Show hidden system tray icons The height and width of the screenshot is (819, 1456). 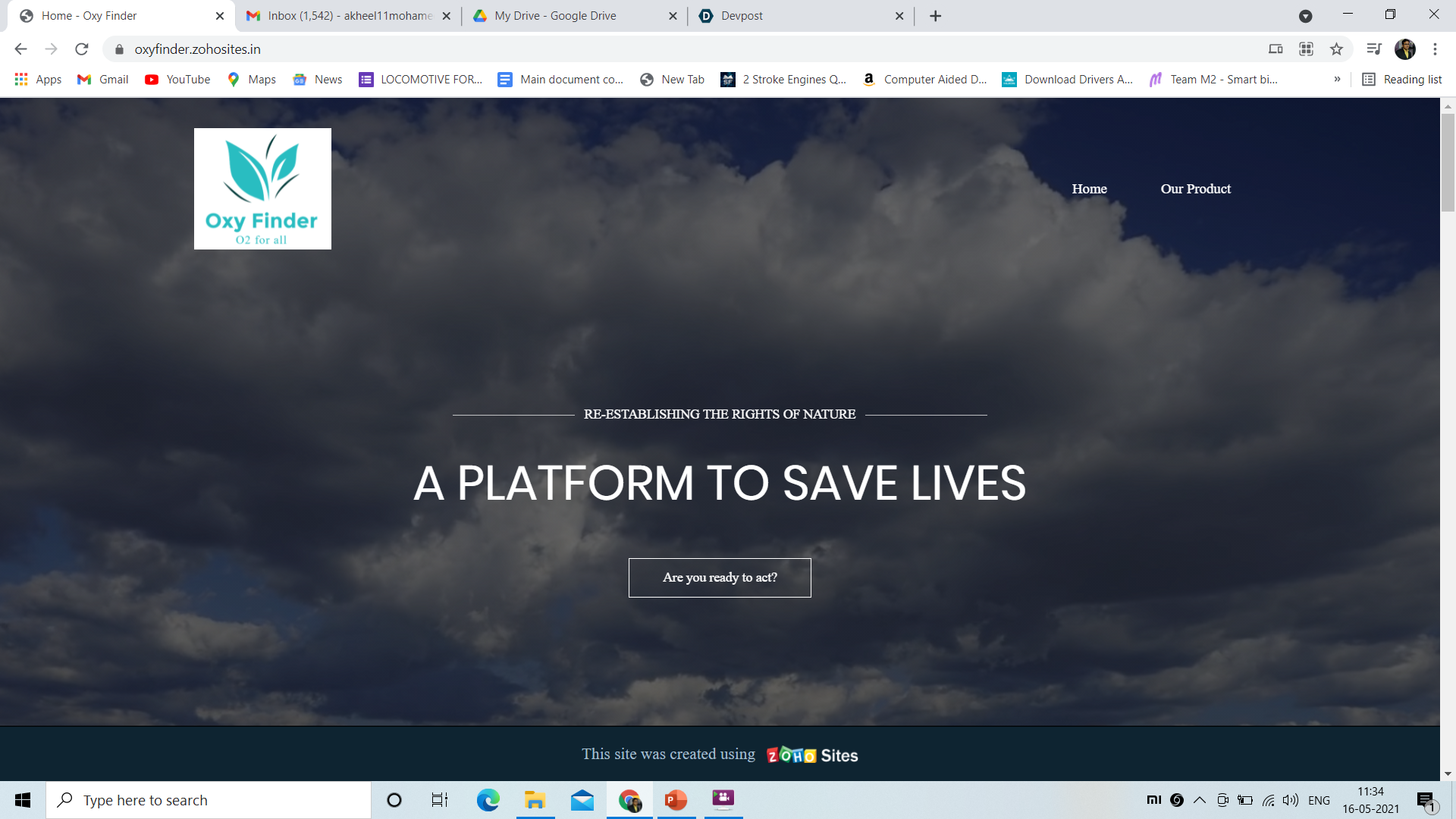[x=1200, y=800]
